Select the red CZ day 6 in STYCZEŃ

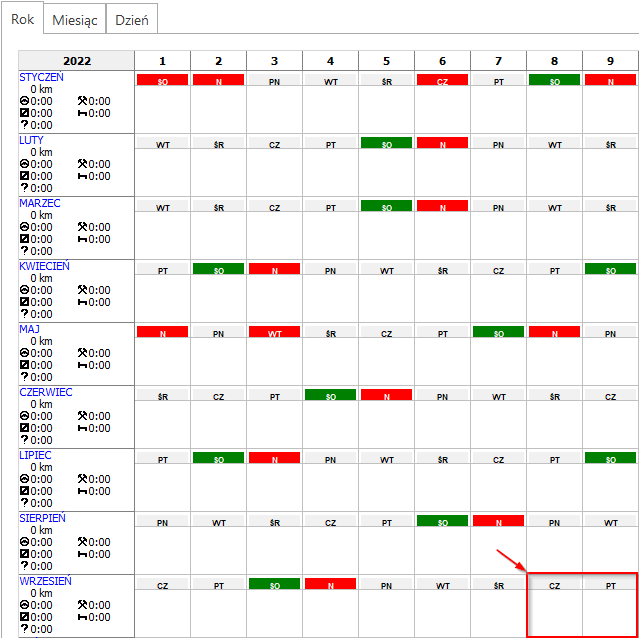pos(442,80)
